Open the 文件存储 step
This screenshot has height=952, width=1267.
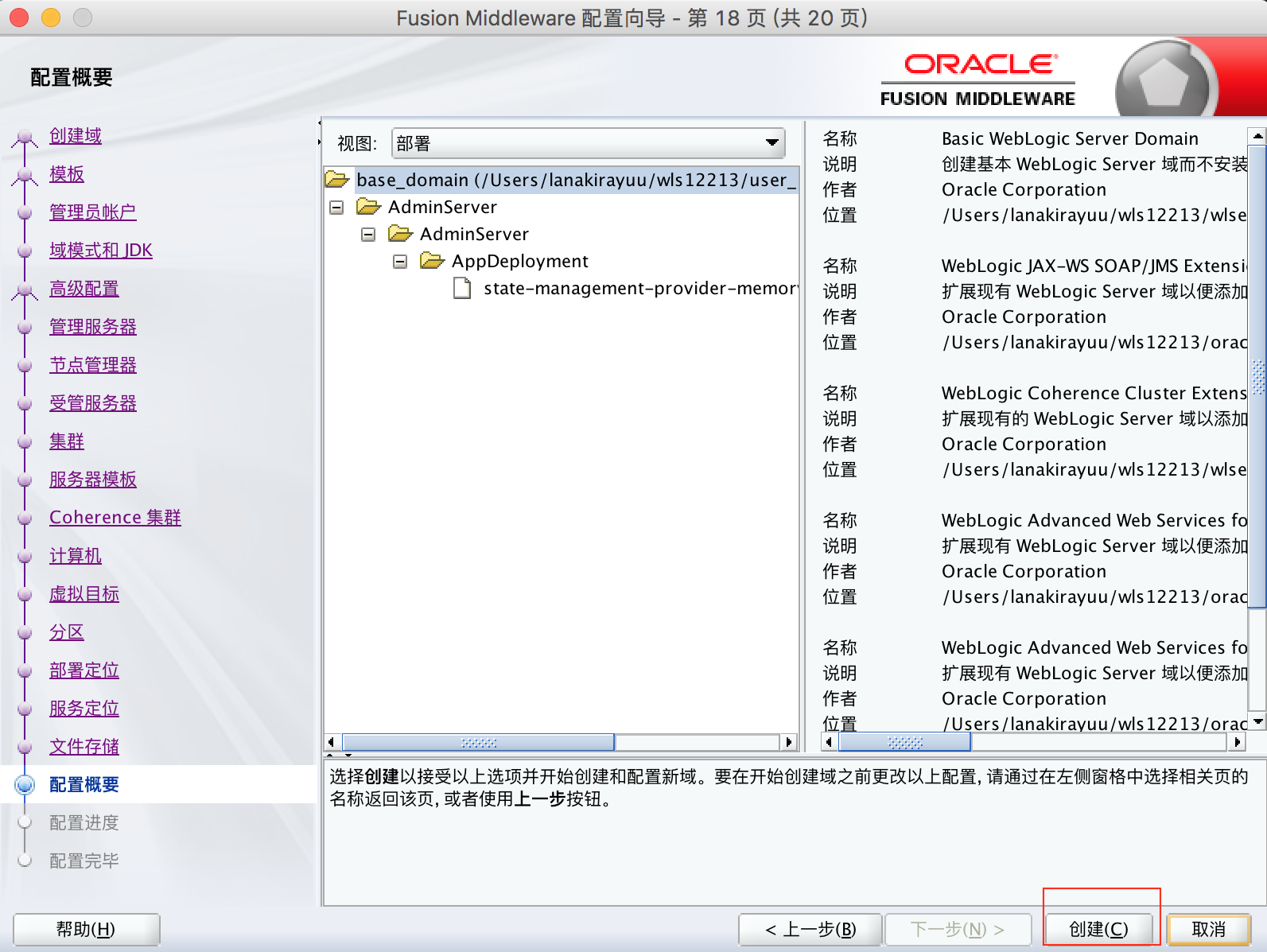[84, 747]
